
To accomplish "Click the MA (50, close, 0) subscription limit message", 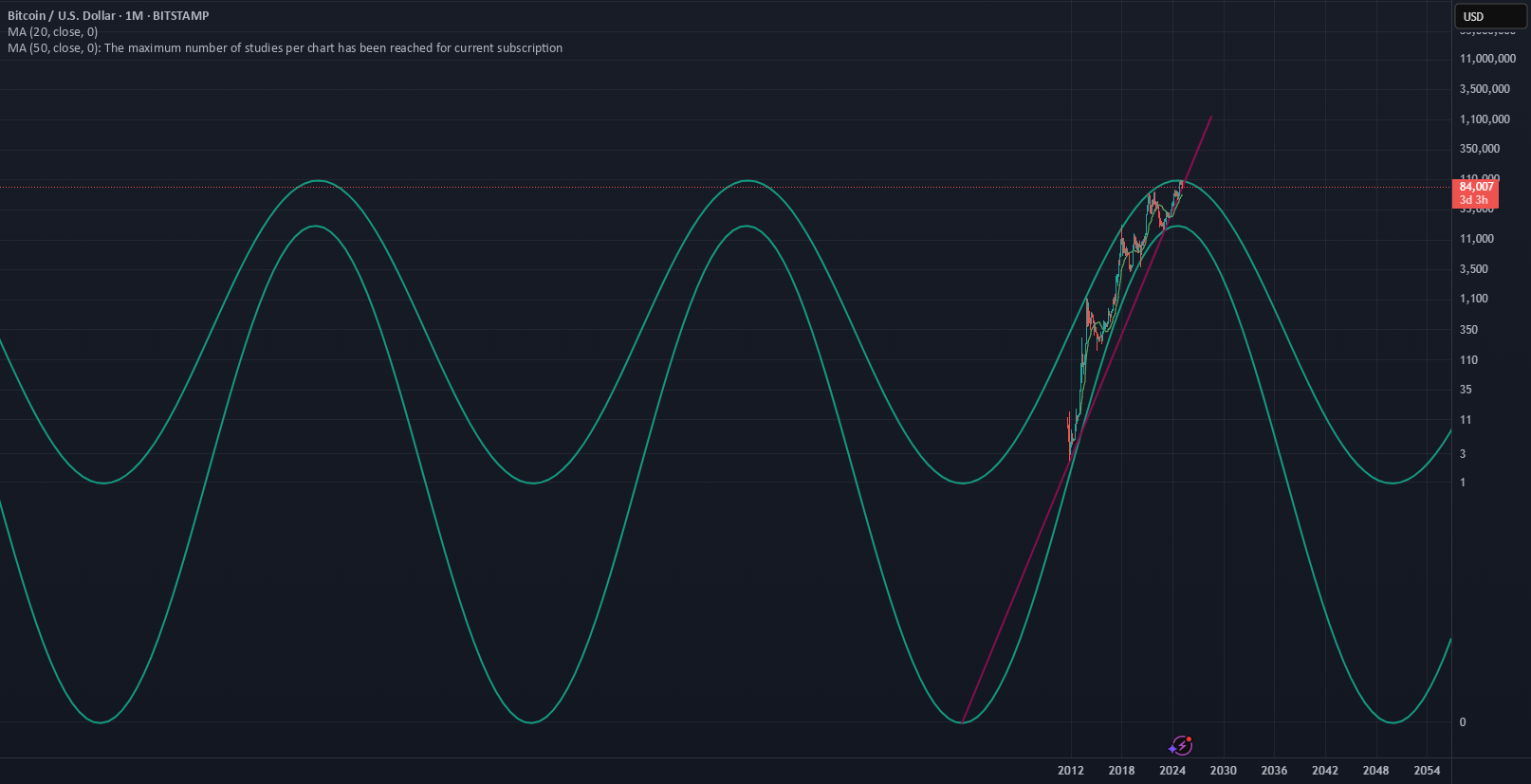I will point(285,47).
